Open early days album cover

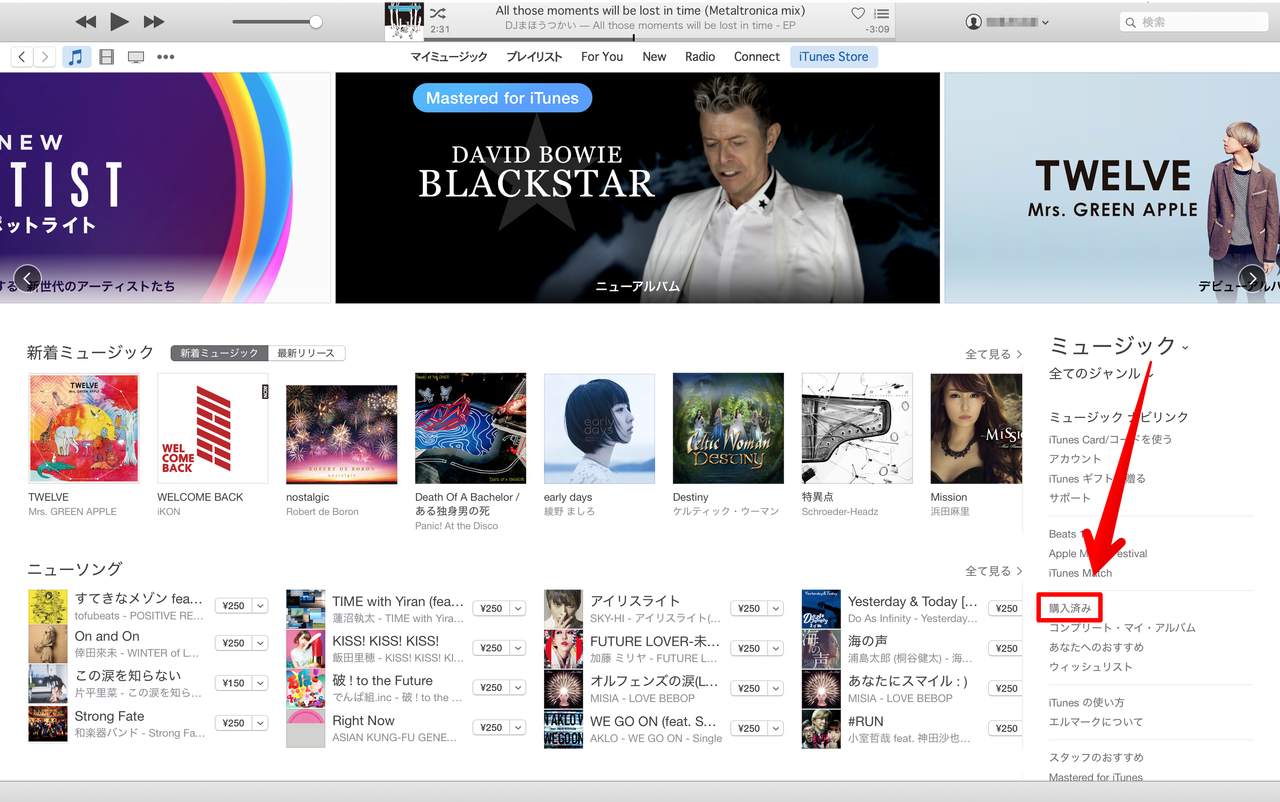tap(599, 429)
